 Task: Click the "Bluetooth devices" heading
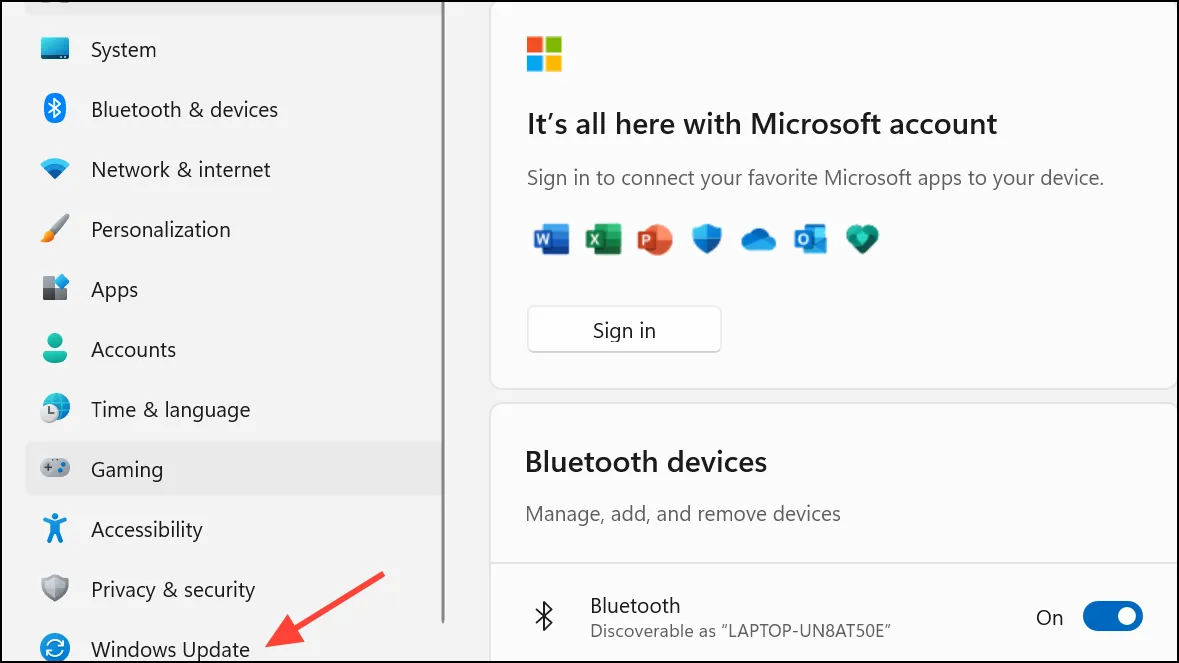[x=646, y=462]
